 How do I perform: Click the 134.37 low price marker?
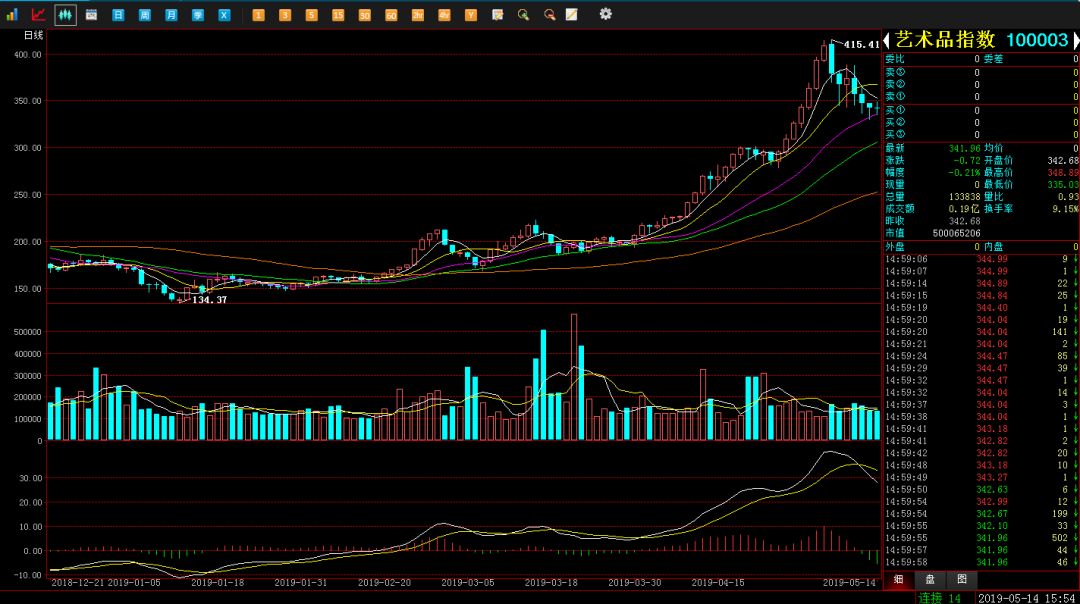coord(209,300)
